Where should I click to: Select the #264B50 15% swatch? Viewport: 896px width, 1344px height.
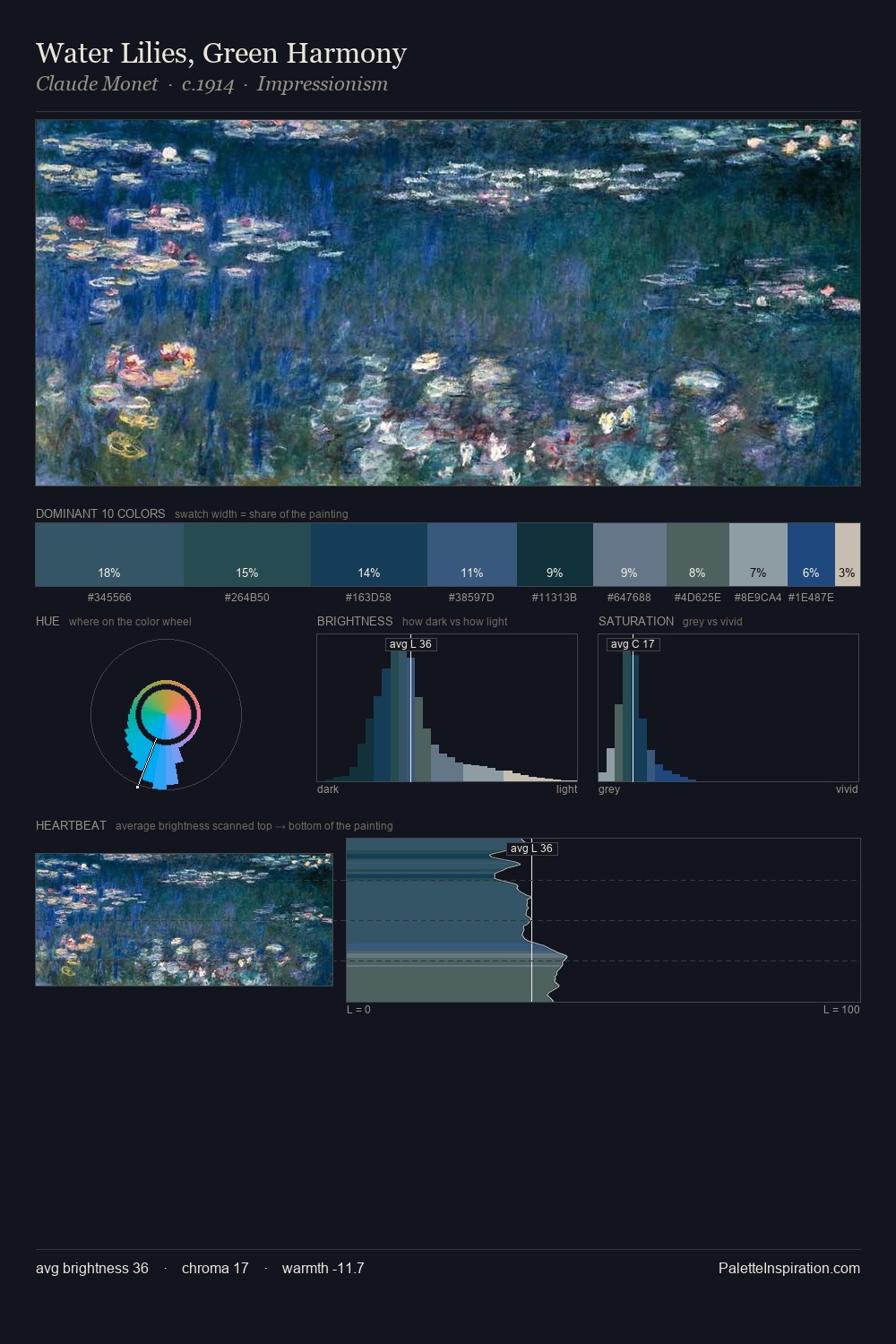tap(247, 555)
